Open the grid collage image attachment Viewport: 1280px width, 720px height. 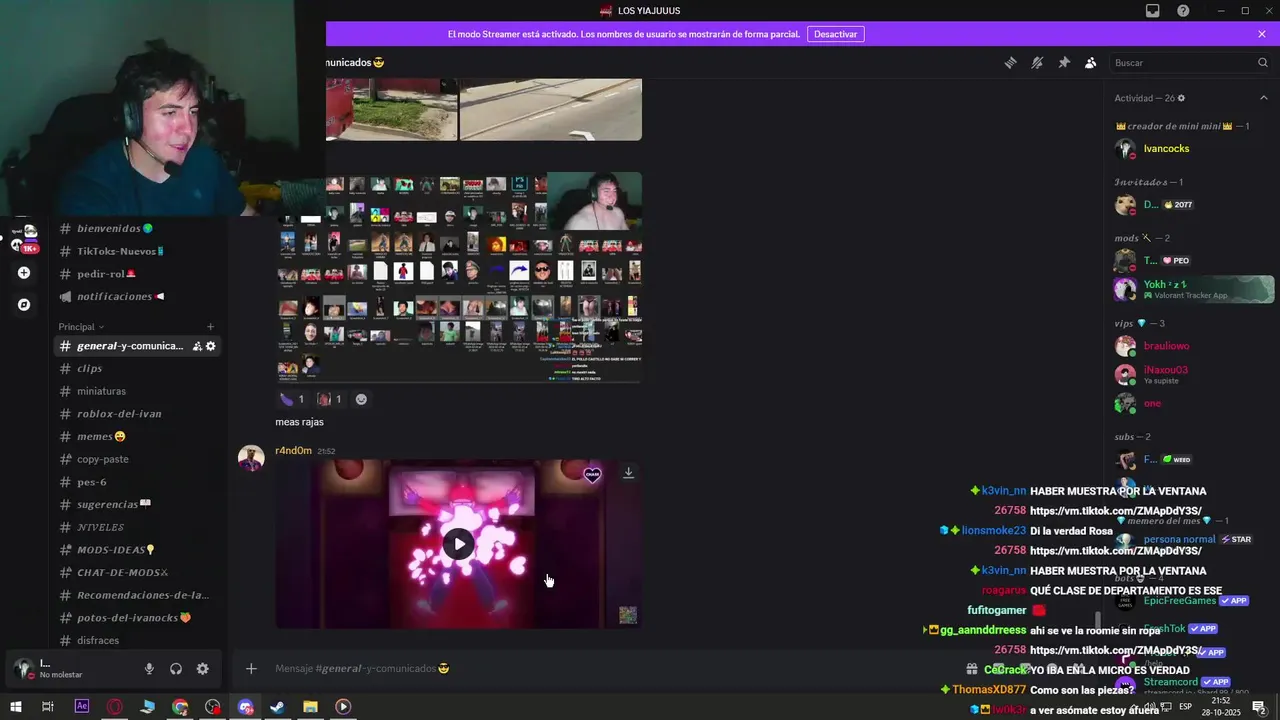point(459,277)
